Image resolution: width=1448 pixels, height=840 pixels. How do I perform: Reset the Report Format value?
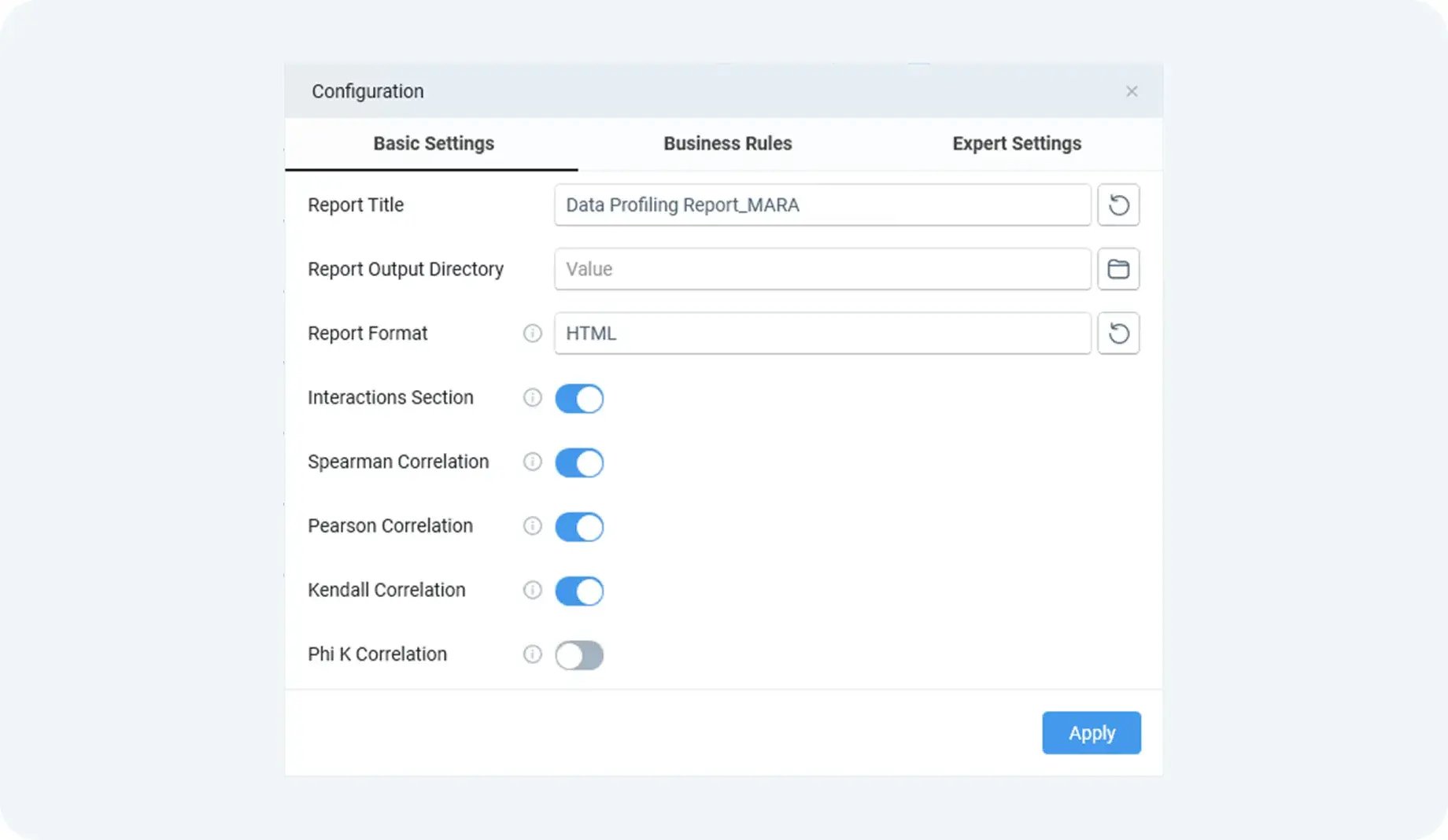[1118, 333]
